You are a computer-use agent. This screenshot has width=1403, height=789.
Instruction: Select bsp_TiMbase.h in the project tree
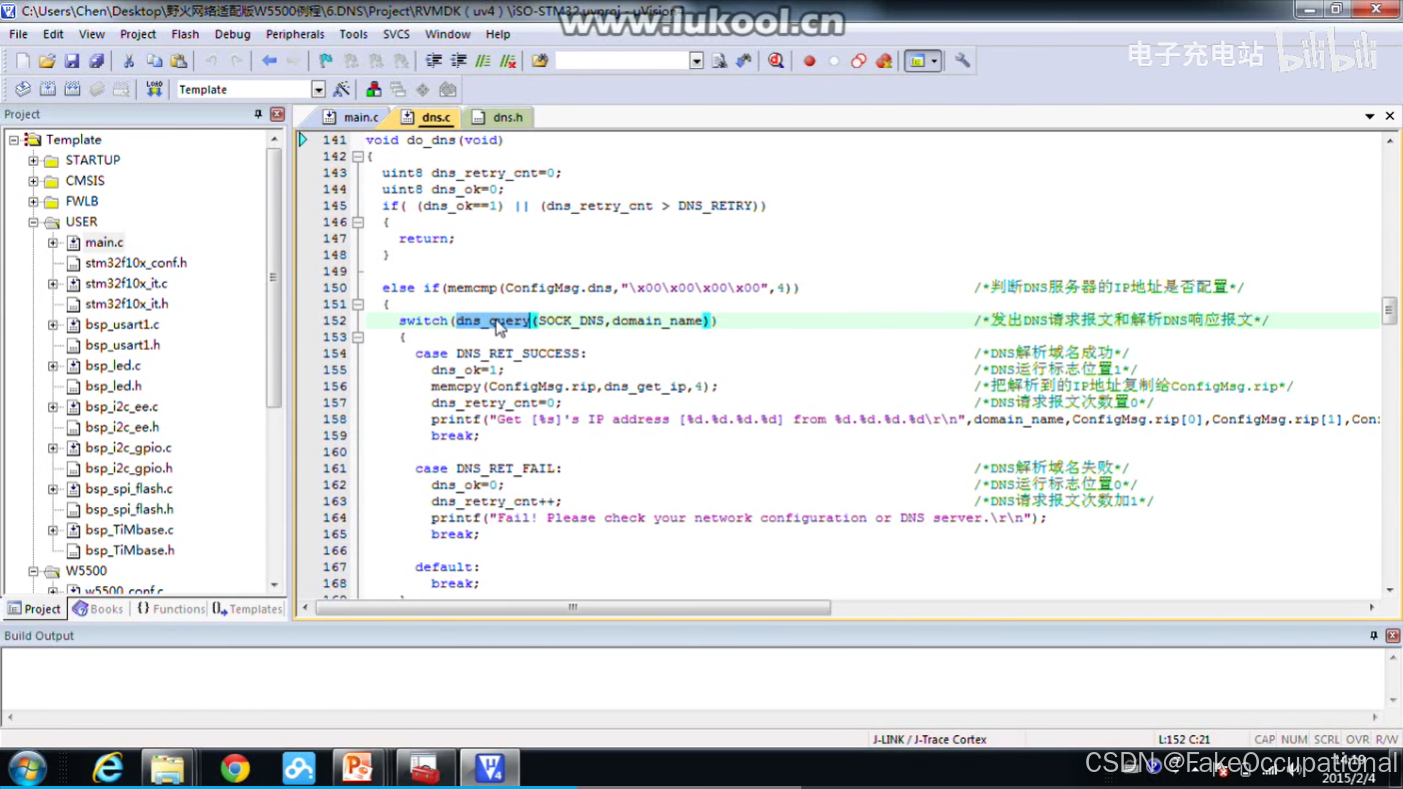(x=130, y=550)
